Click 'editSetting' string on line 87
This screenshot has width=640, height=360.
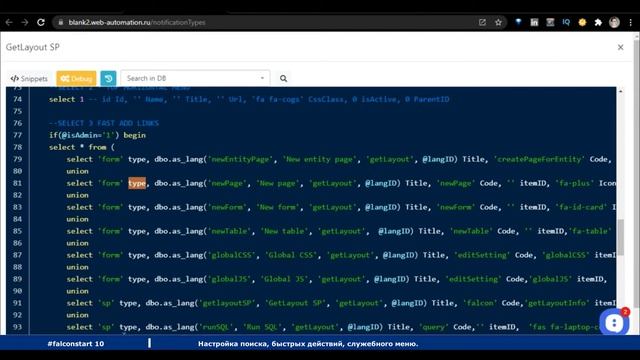(482, 255)
